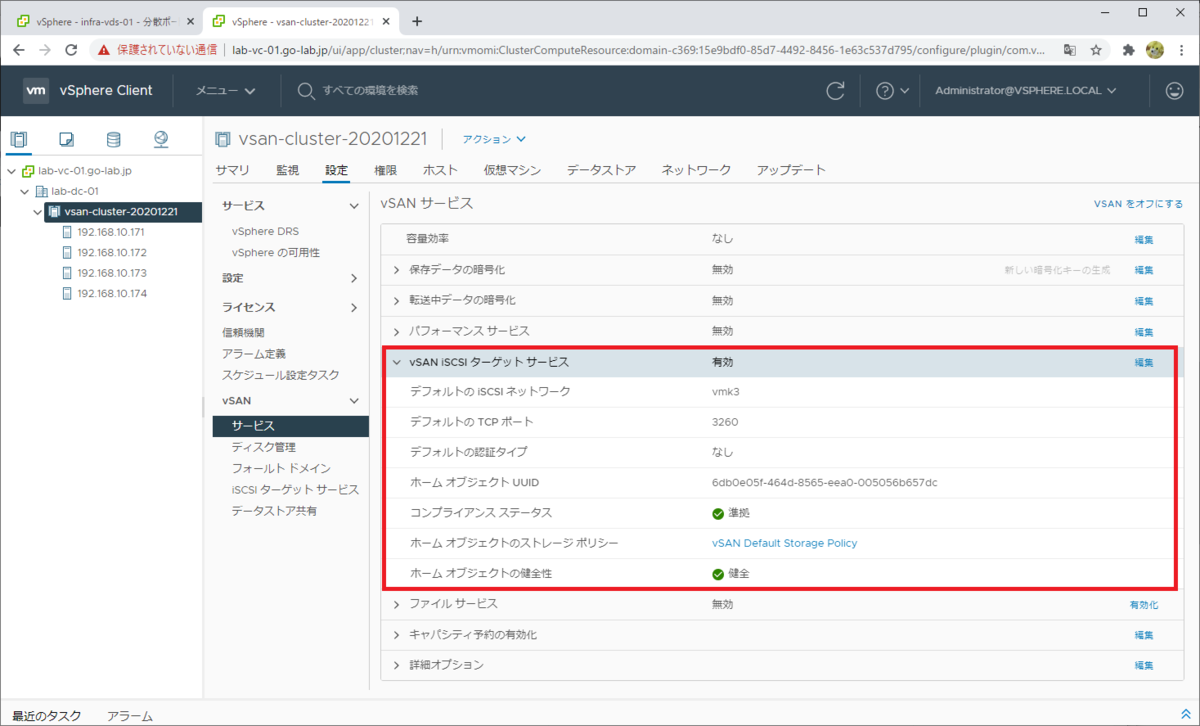Click the vSphere Client vm logo
The height and width of the screenshot is (726, 1200).
36,90
